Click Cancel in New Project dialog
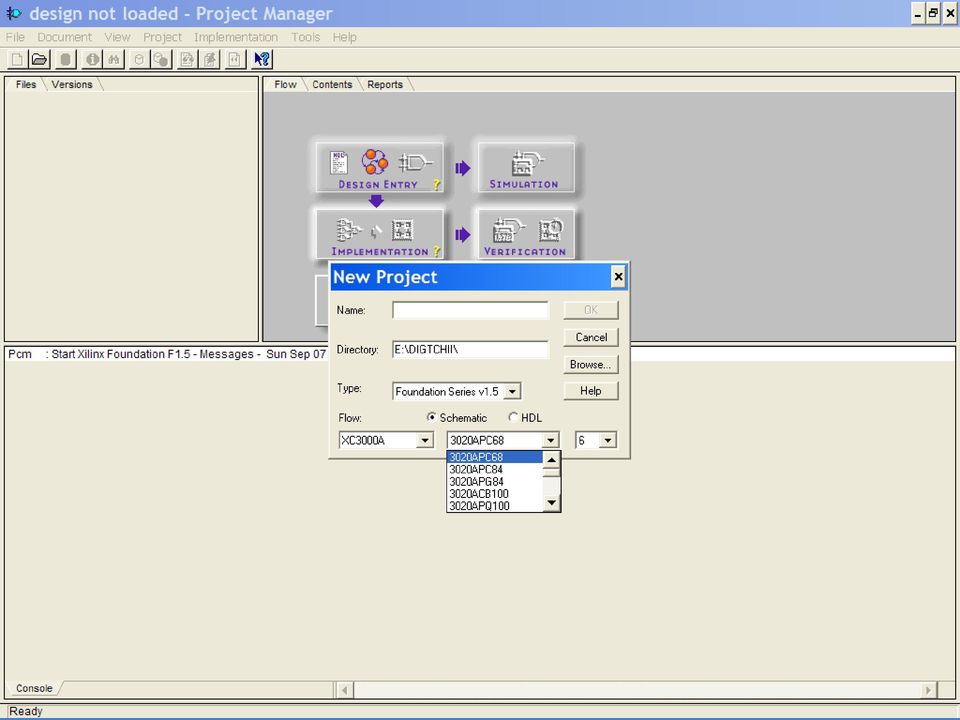This screenshot has height=720, width=960. [591, 337]
